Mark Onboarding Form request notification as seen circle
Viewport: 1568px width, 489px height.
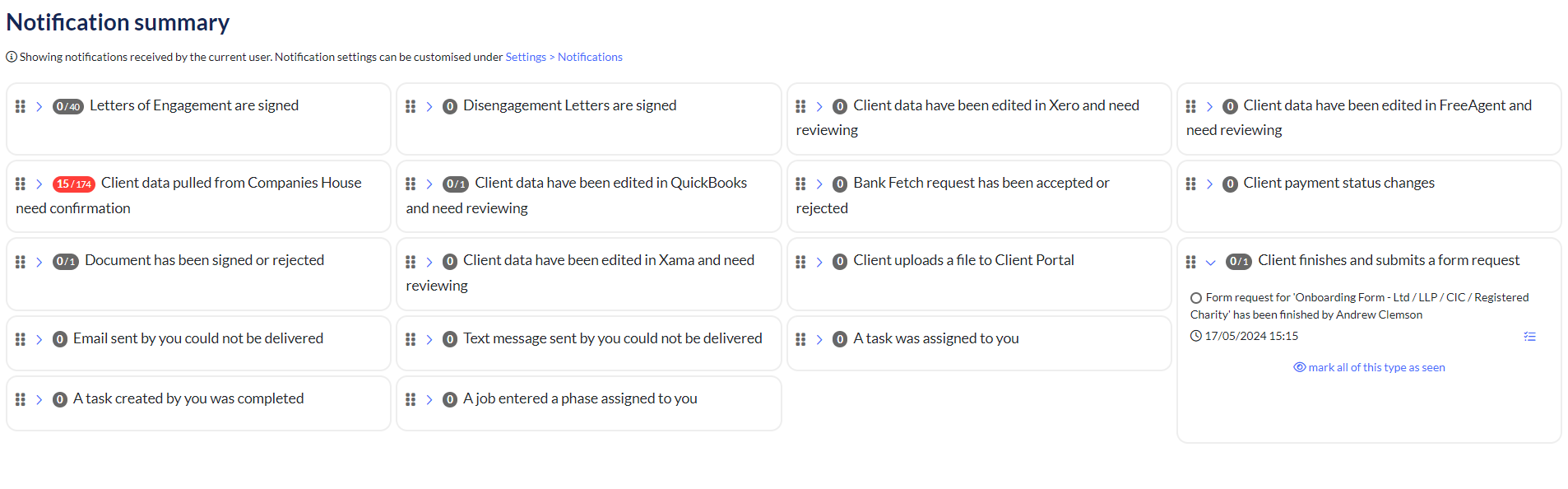pos(1196,298)
